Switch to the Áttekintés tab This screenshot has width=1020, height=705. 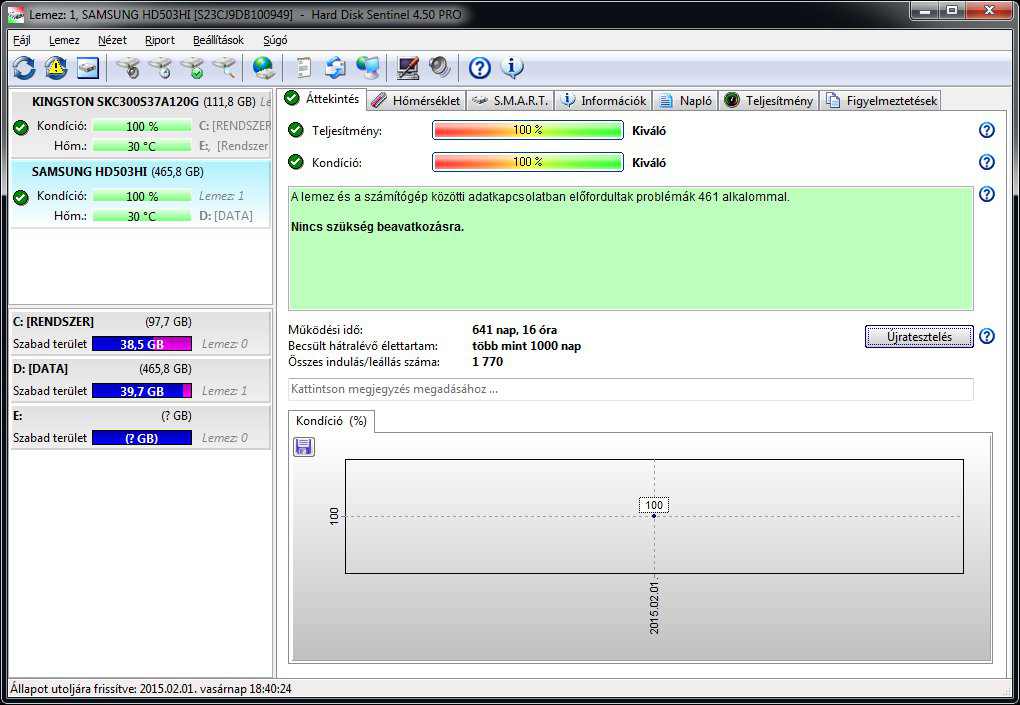(323, 99)
